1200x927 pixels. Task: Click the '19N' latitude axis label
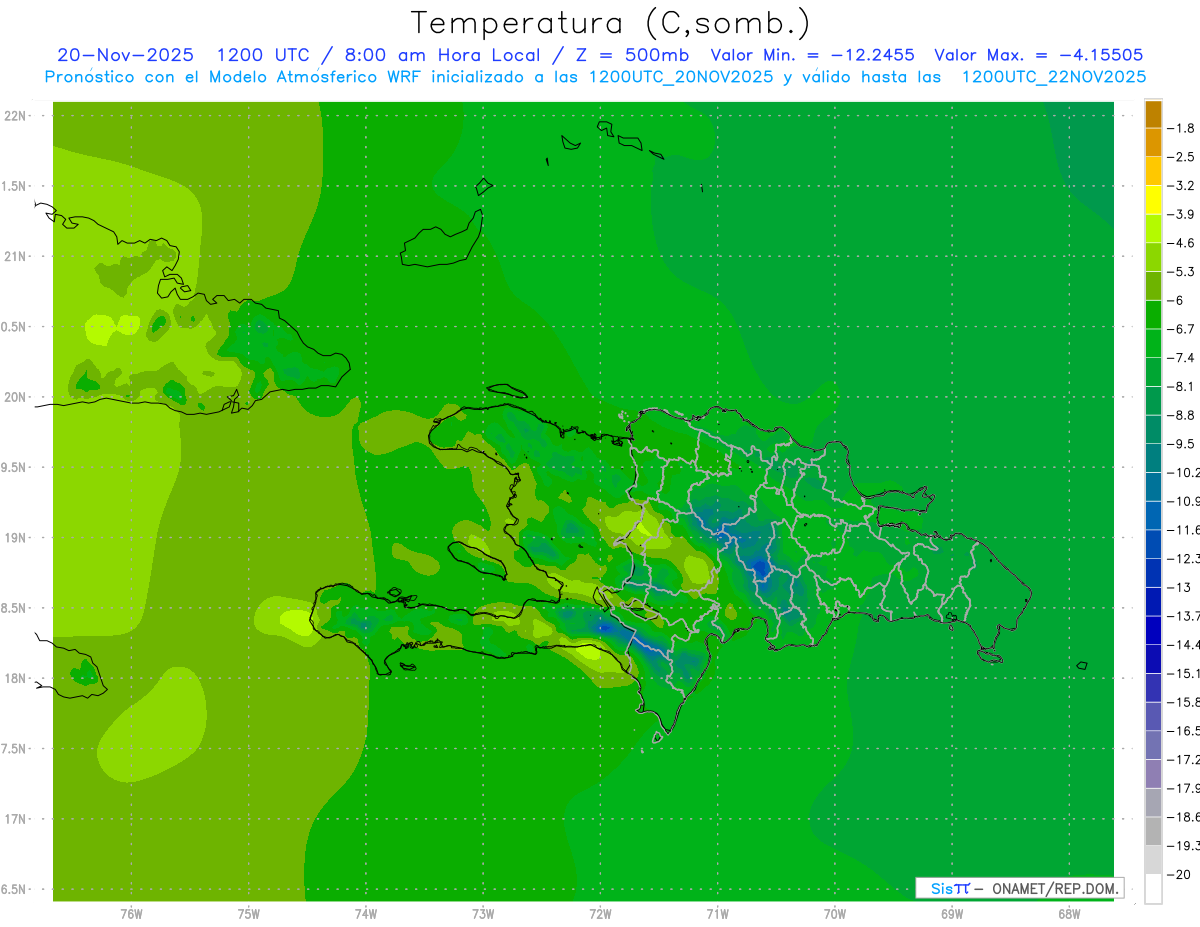tap(16, 537)
